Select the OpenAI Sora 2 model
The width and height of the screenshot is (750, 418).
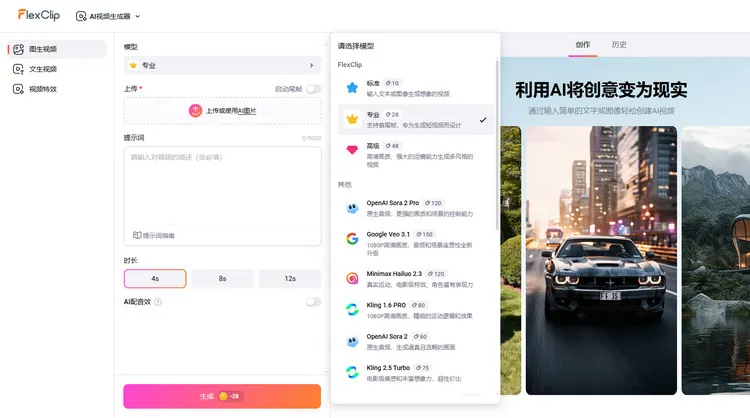click(415, 341)
